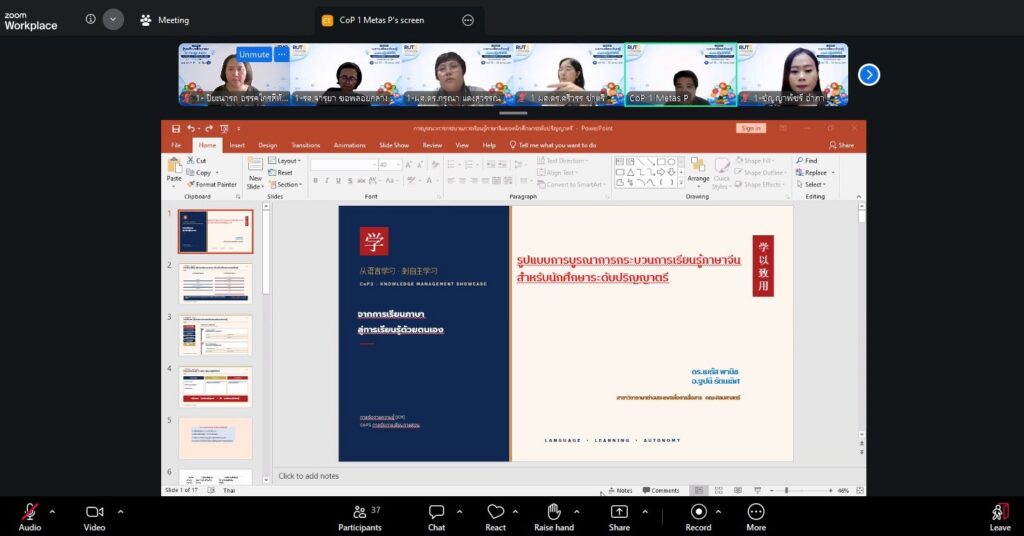Click Tell me what you want to do
The height and width of the screenshot is (536, 1024).
pos(552,145)
